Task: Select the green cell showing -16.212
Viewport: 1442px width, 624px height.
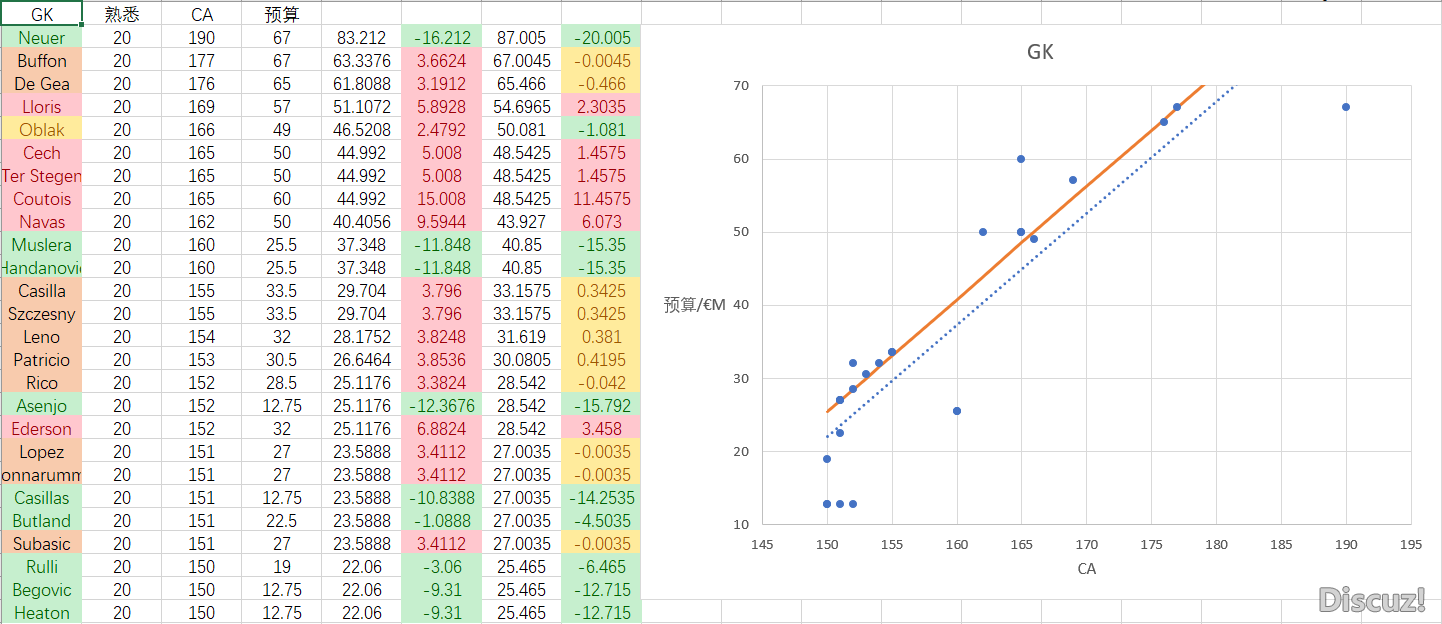Action: point(442,38)
